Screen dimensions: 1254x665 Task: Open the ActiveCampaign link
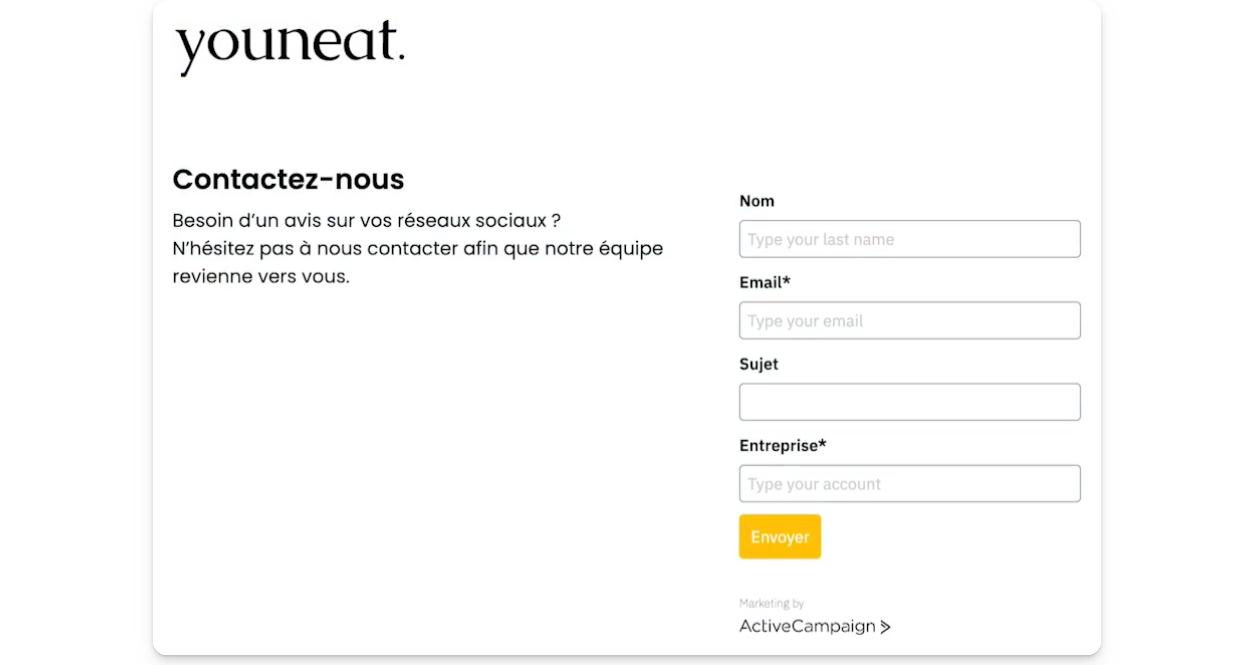click(x=807, y=627)
